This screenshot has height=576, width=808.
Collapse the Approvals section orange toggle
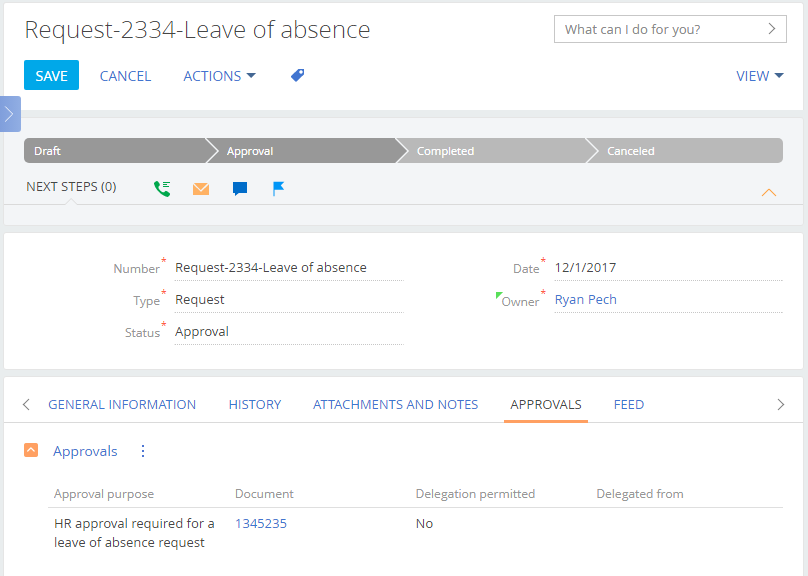(x=31, y=450)
